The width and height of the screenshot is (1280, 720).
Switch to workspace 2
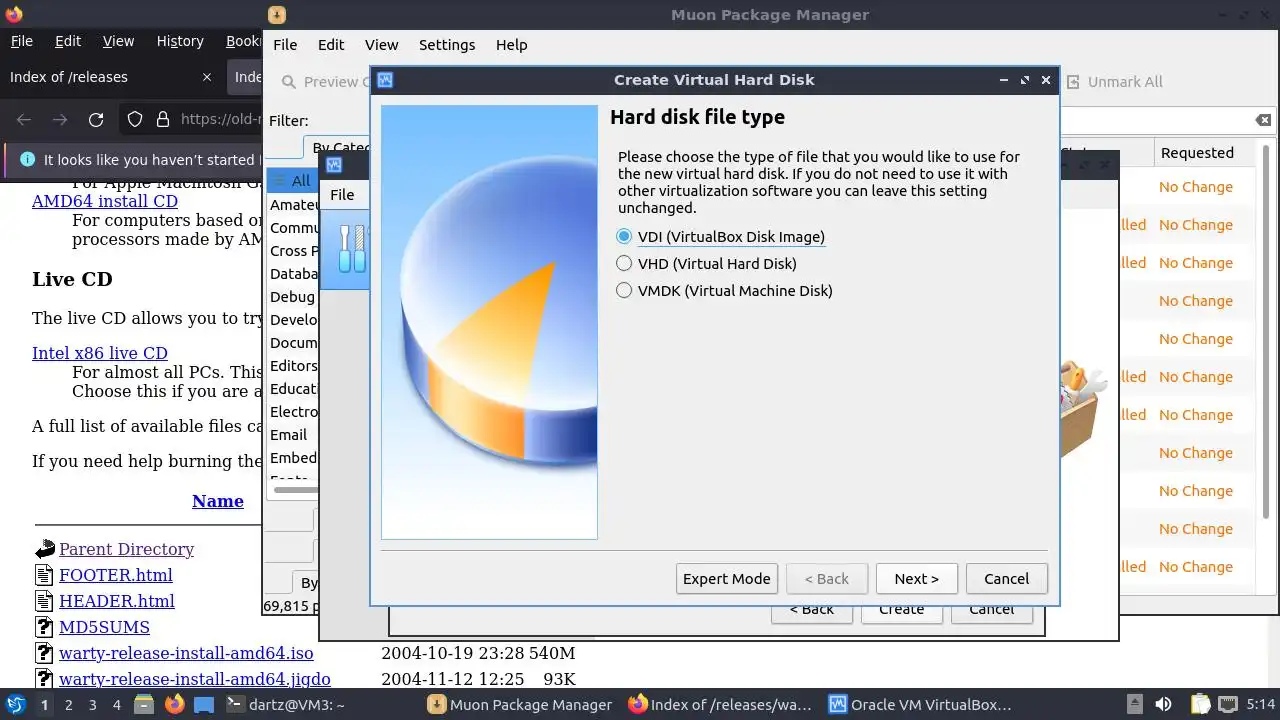pyautogui.click(x=68, y=705)
